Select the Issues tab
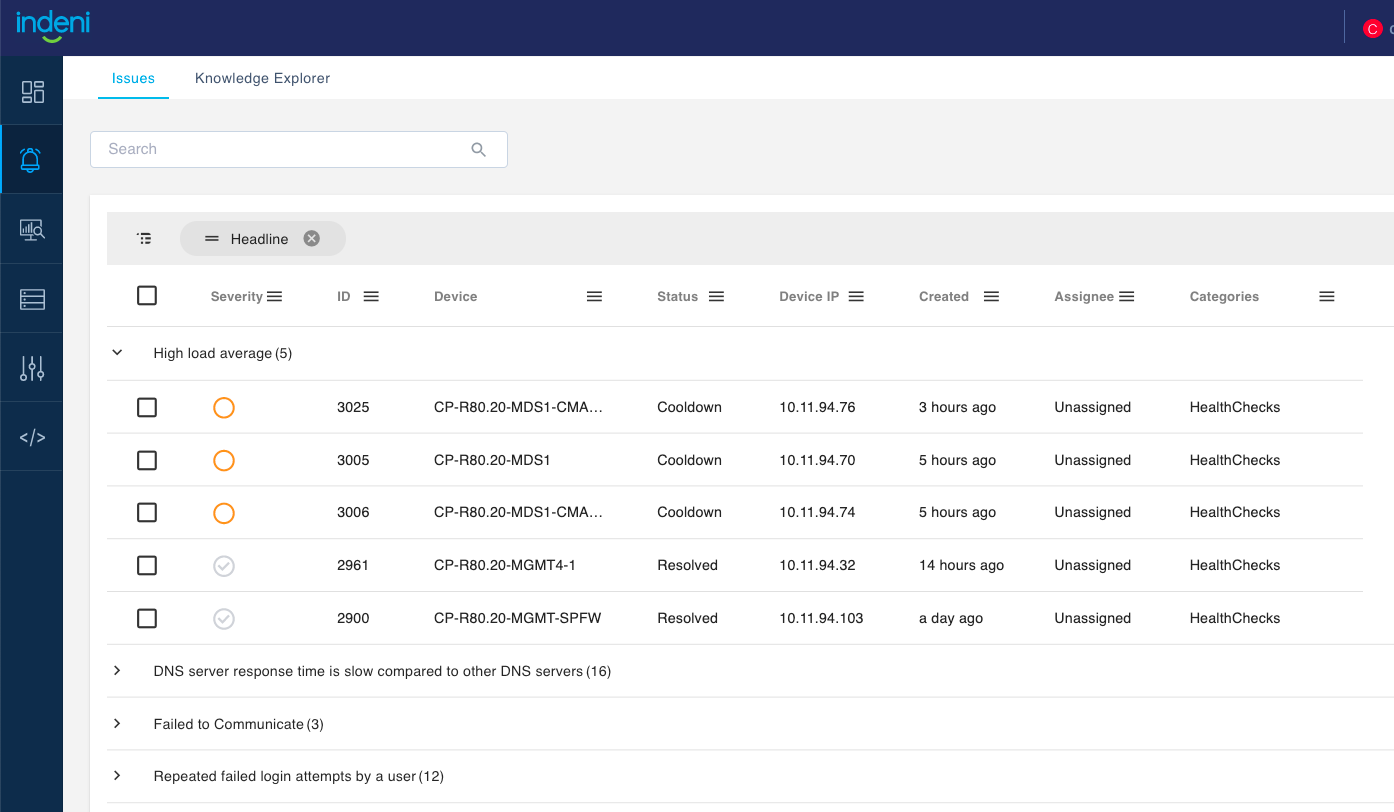1394x812 pixels. [133, 78]
